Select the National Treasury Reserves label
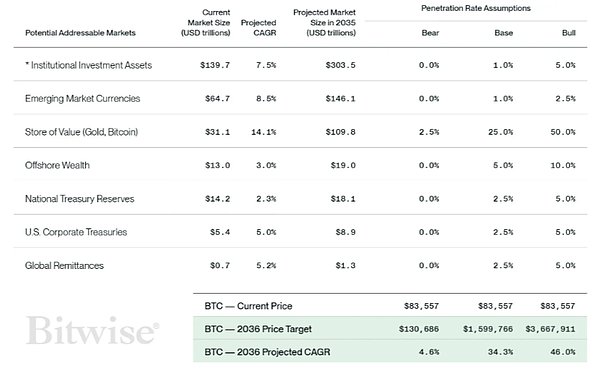 (80, 199)
